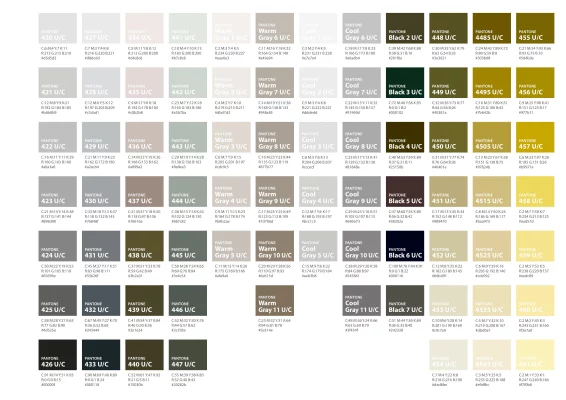The image size is (566, 400).
Task: Select the Pantone 452 U/C swatch
Action: [x=448, y=246]
